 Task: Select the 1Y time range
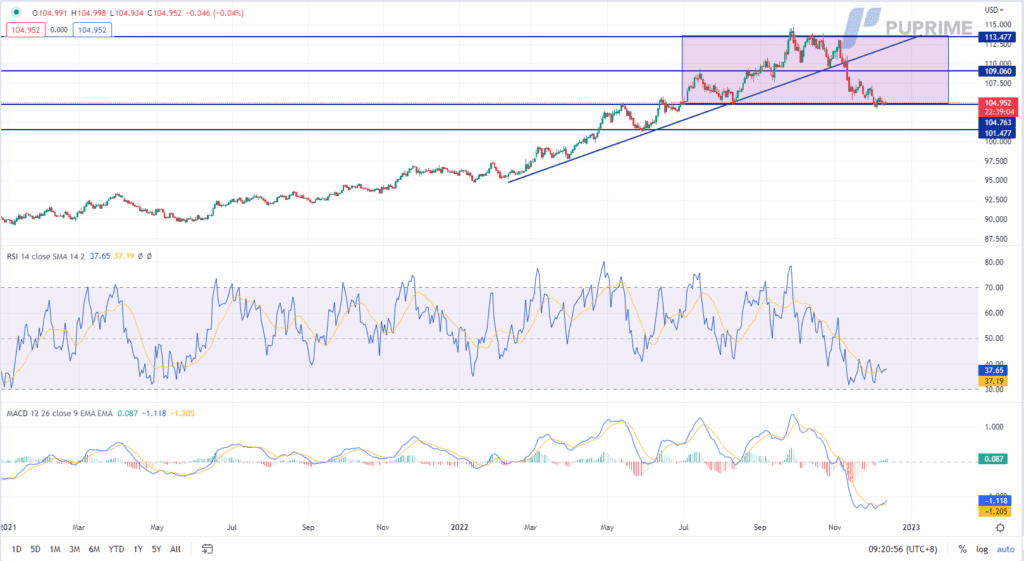138,549
